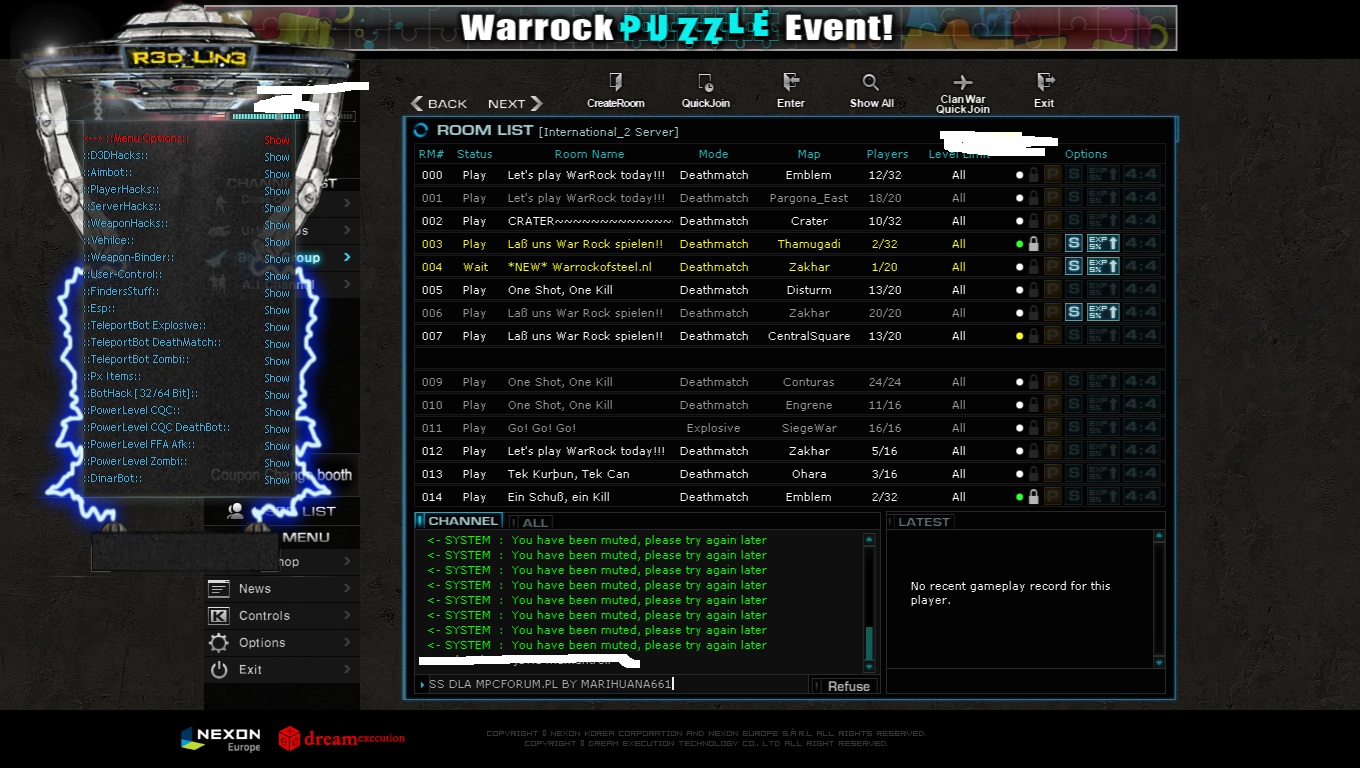Expand the WeaponHacks hack category

[x=126, y=223]
